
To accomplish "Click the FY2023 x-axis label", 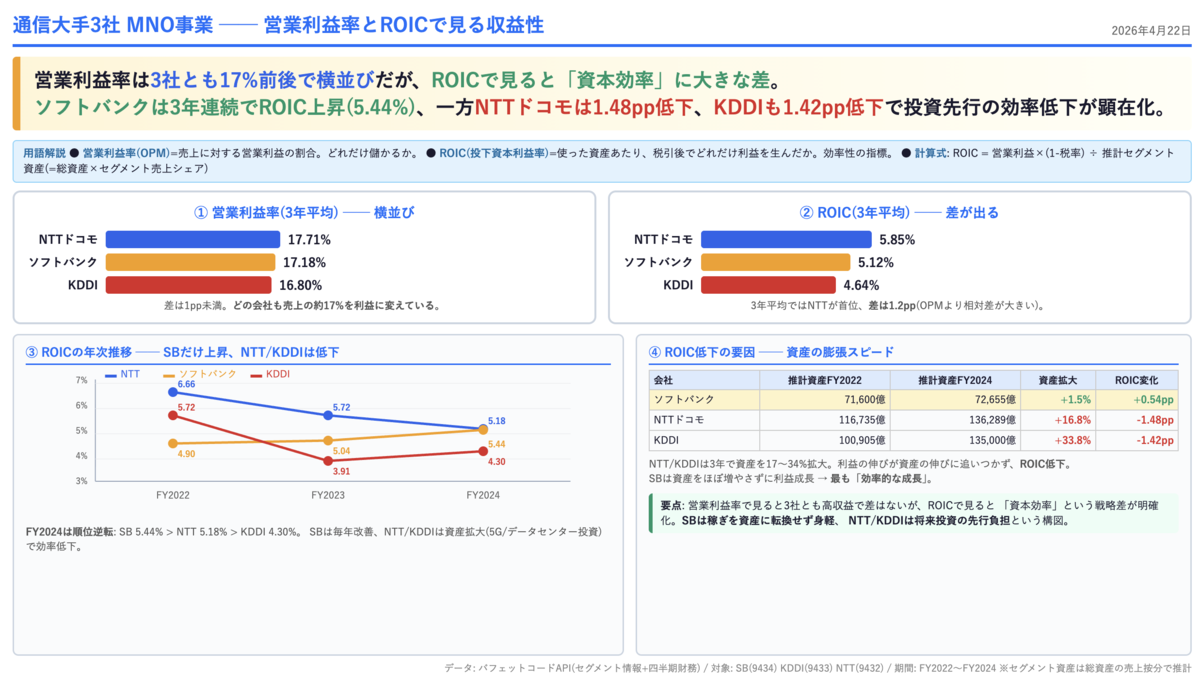I will tap(327, 494).
